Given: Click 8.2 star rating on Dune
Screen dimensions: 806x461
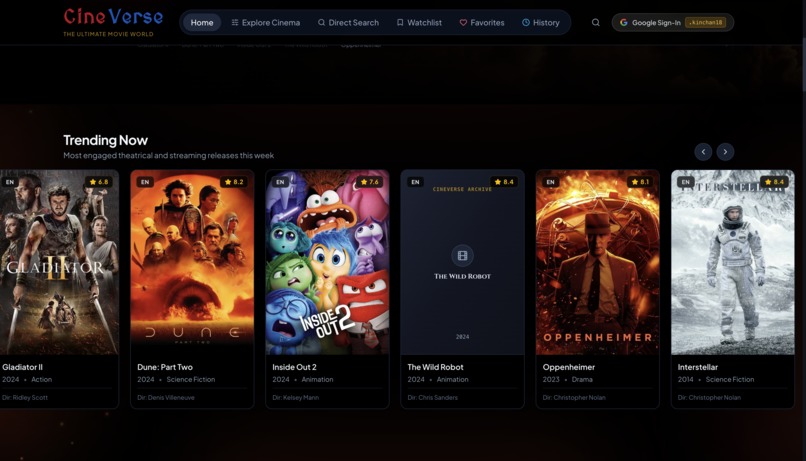Looking at the screenshot, I should (x=234, y=182).
